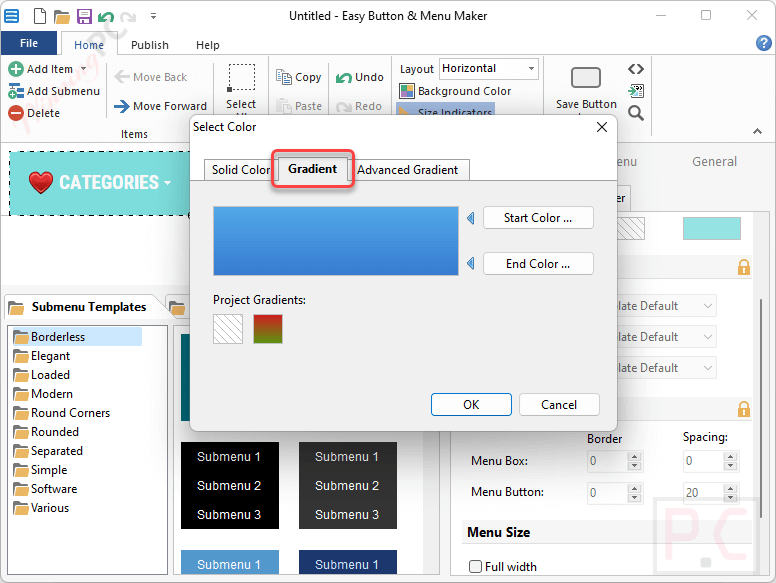This screenshot has width=776, height=583.
Task: Open the Layout Horizontal combo box
Action: tap(488, 68)
